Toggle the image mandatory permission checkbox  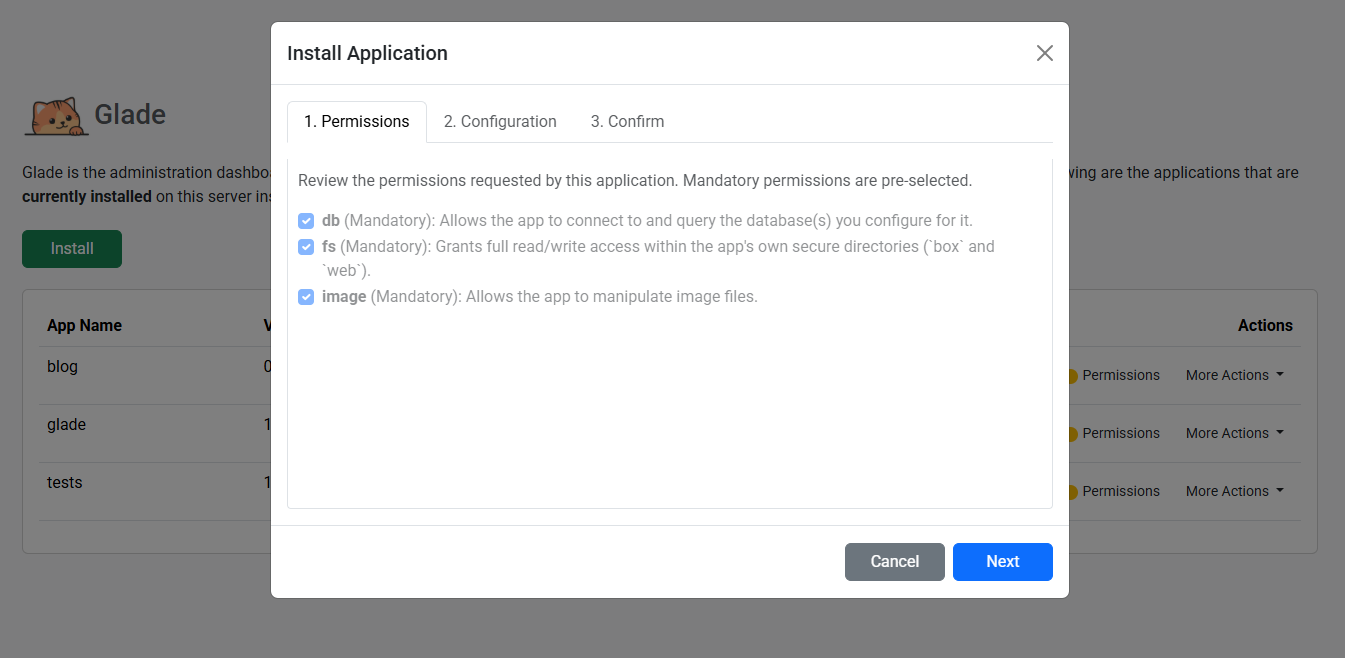click(x=306, y=297)
